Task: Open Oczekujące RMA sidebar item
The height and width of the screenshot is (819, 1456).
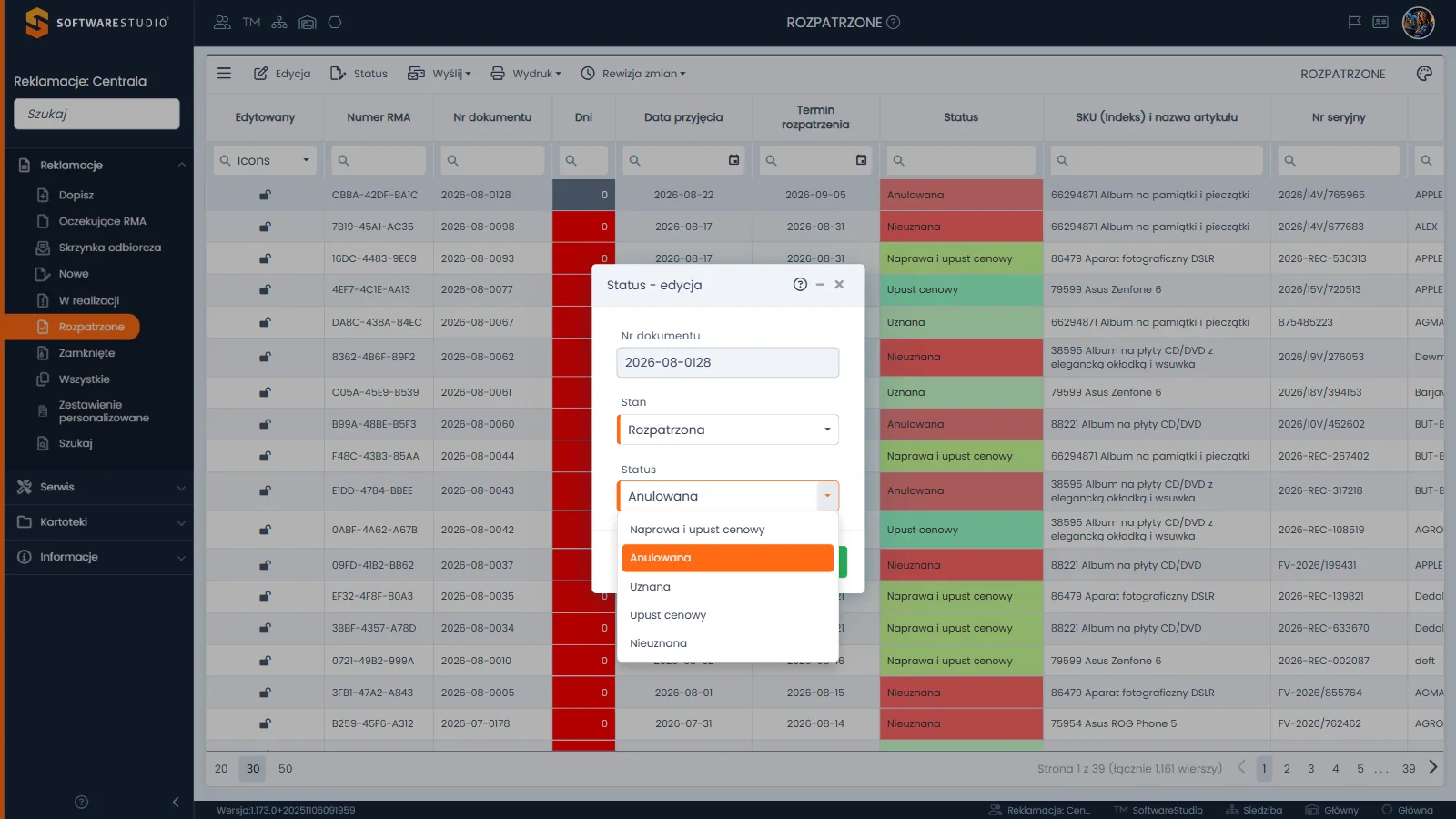Action: (102, 221)
